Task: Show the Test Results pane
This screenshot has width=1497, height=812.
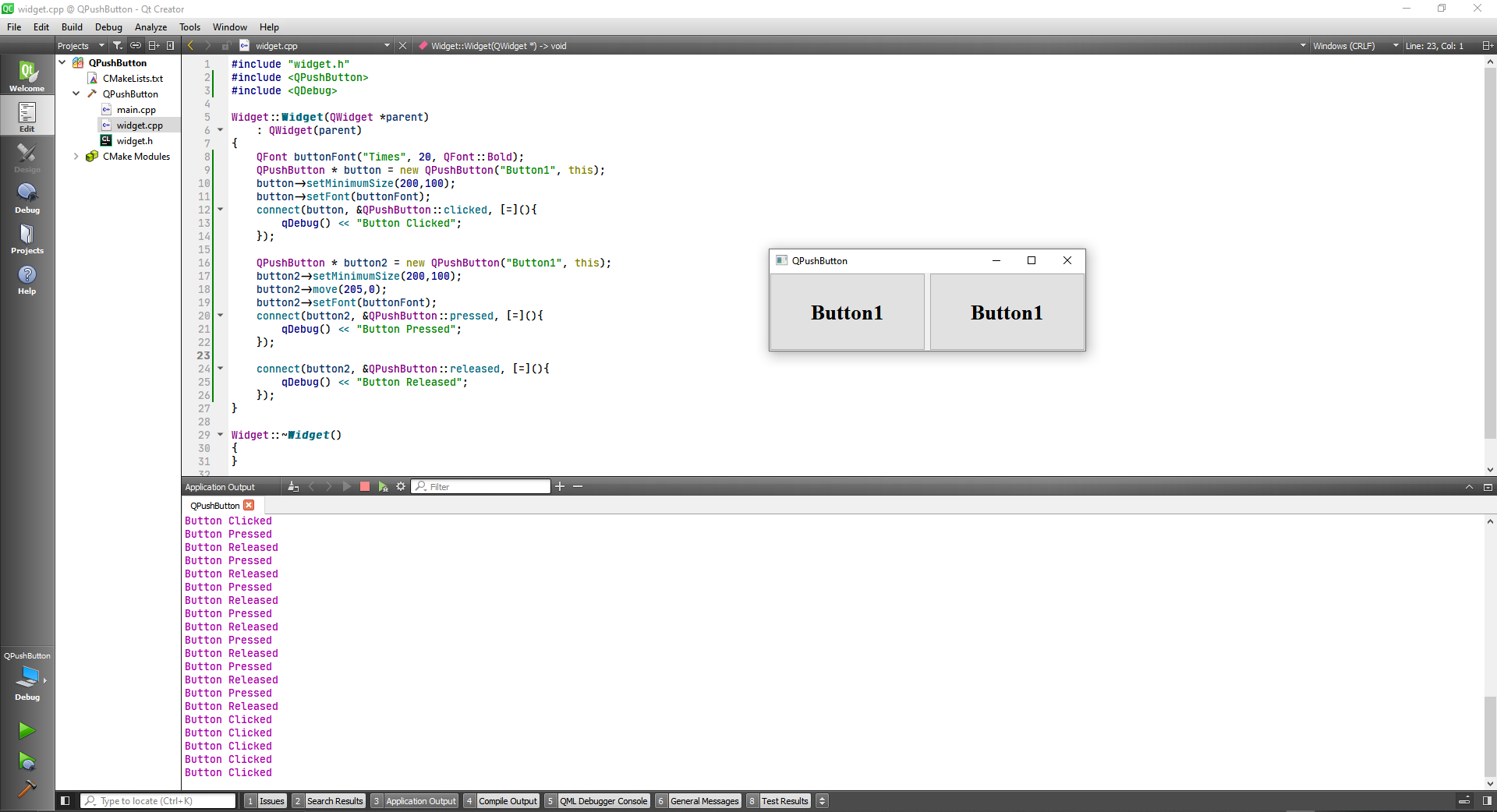Action: tap(778, 801)
